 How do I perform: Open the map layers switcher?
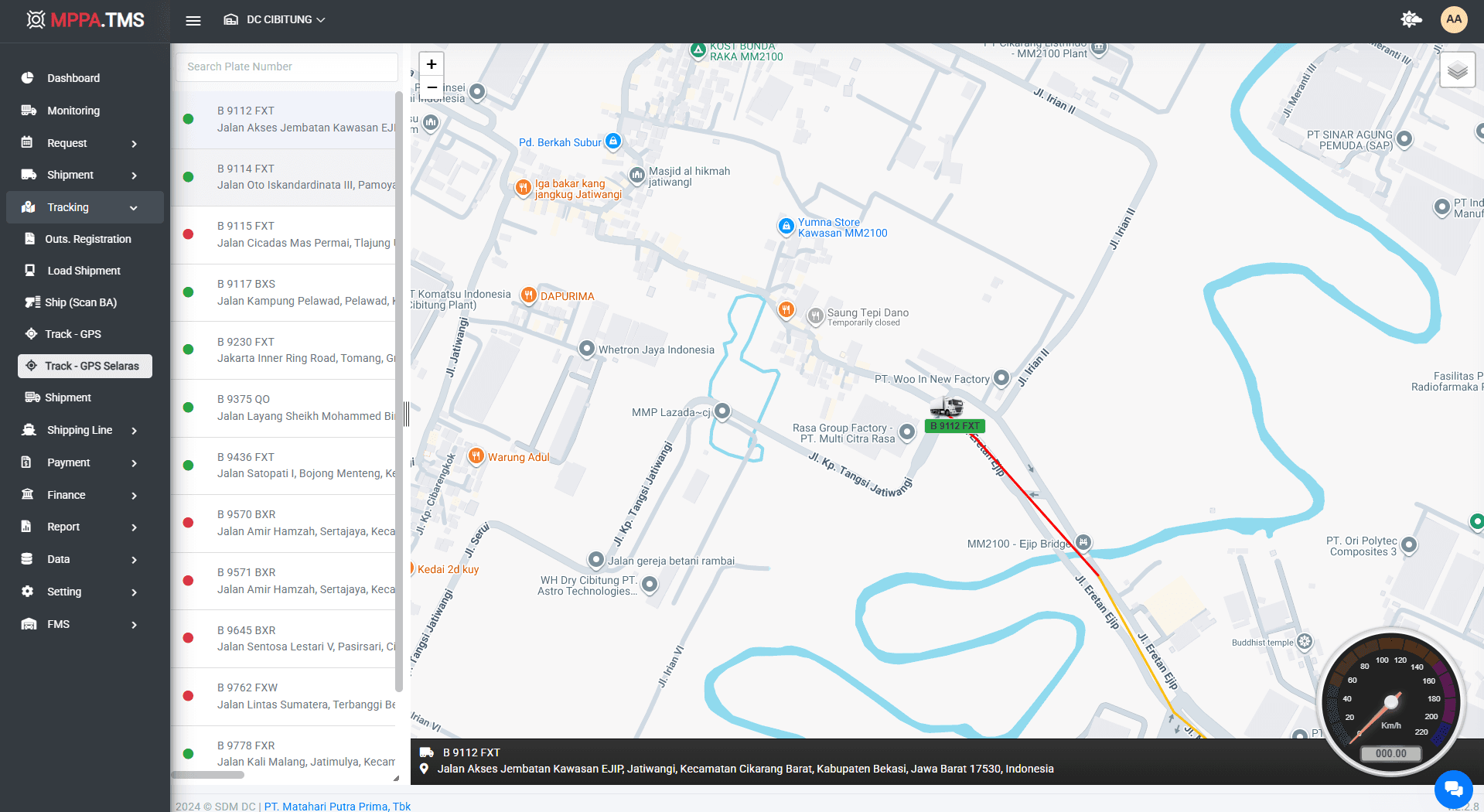1458,70
